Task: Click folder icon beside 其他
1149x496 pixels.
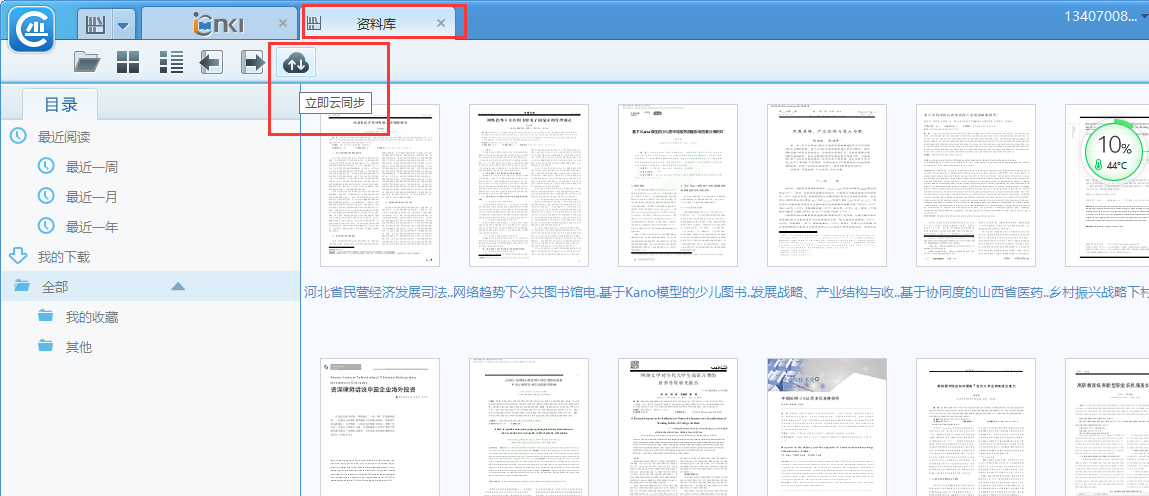Action: click(x=46, y=346)
